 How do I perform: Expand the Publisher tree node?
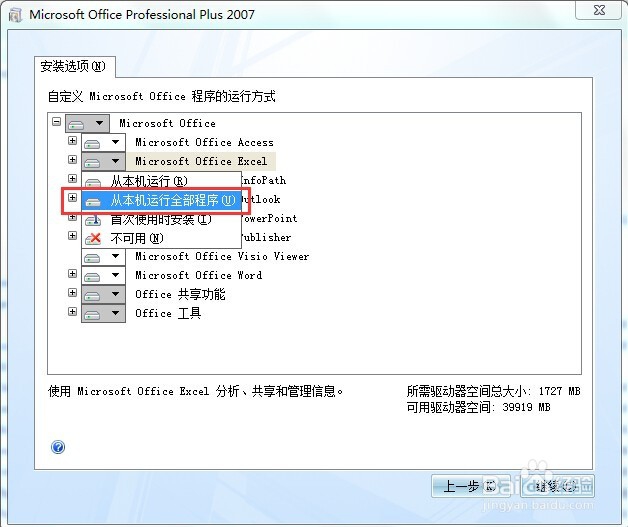(x=72, y=235)
